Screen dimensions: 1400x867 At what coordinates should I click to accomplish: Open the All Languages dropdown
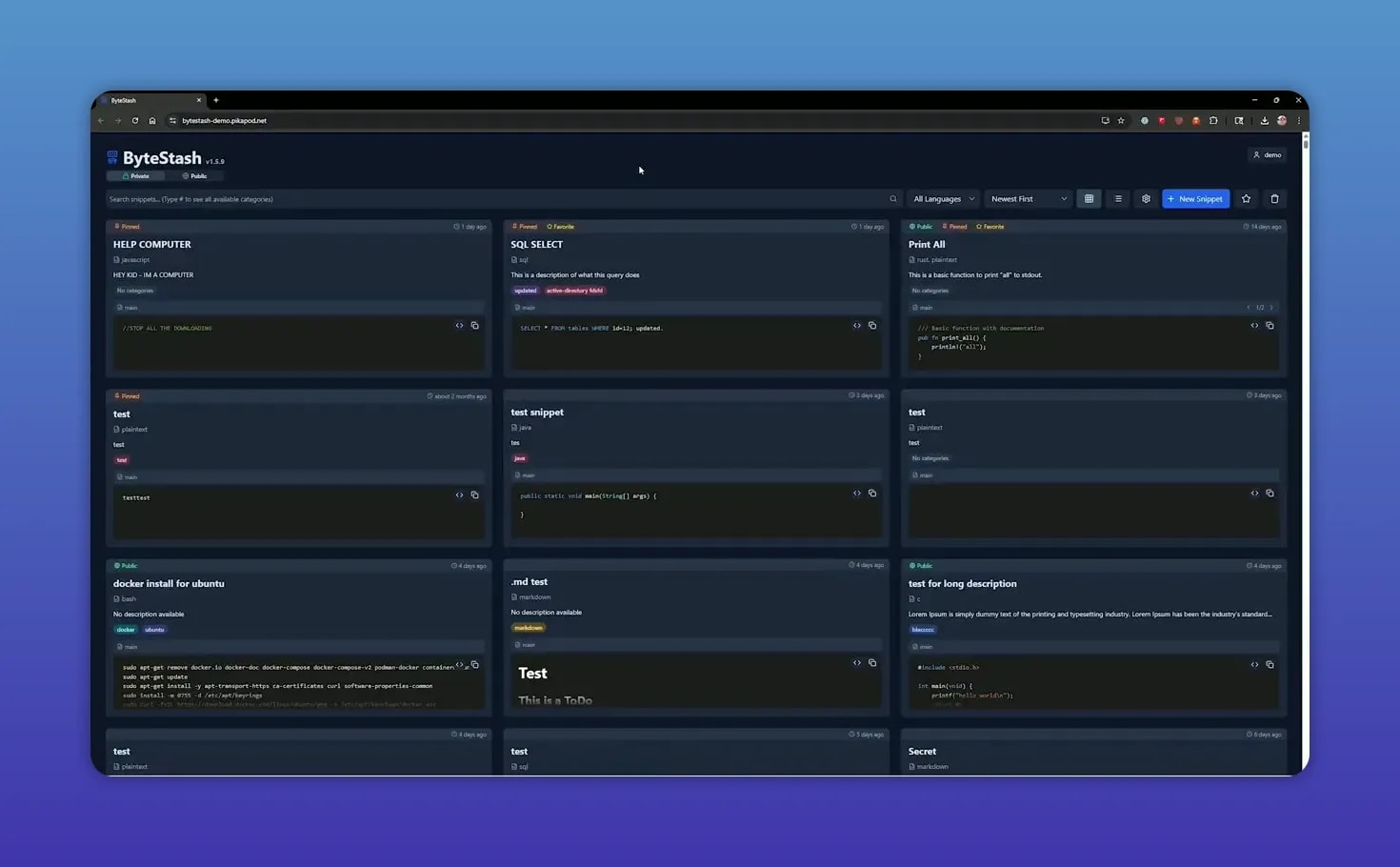click(x=943, y=199)
